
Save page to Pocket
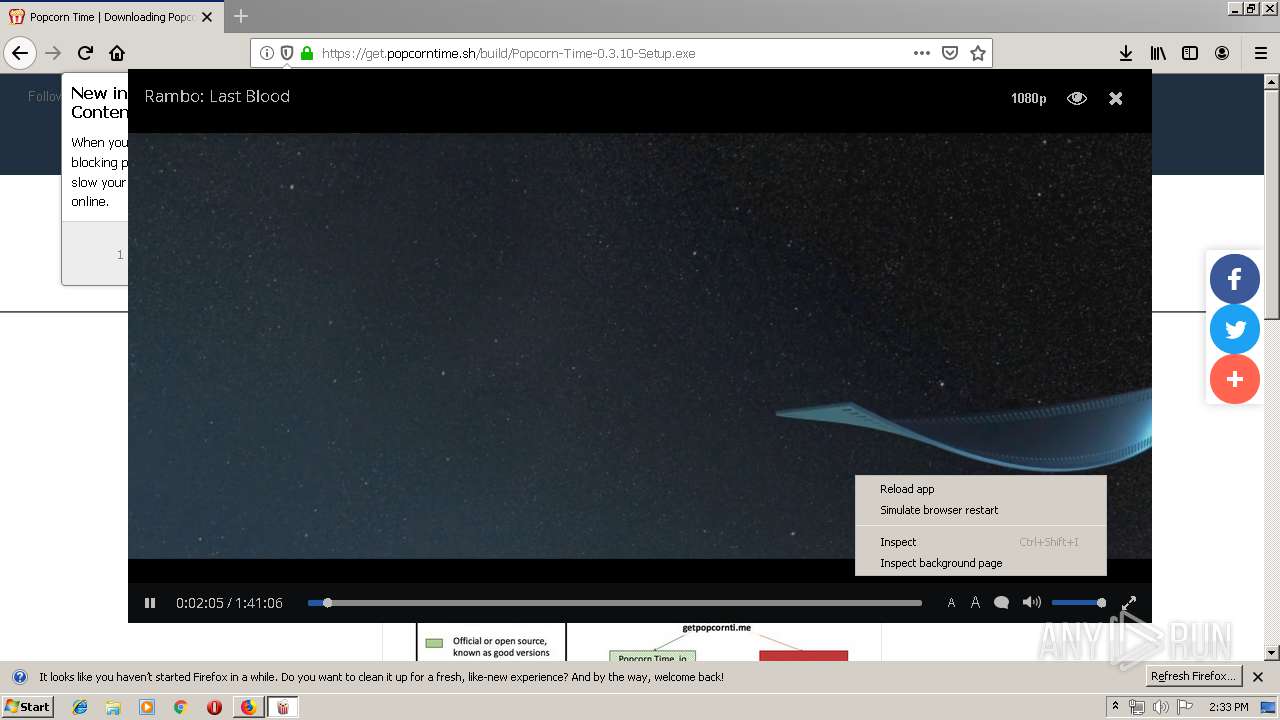(x=950, y=53)
